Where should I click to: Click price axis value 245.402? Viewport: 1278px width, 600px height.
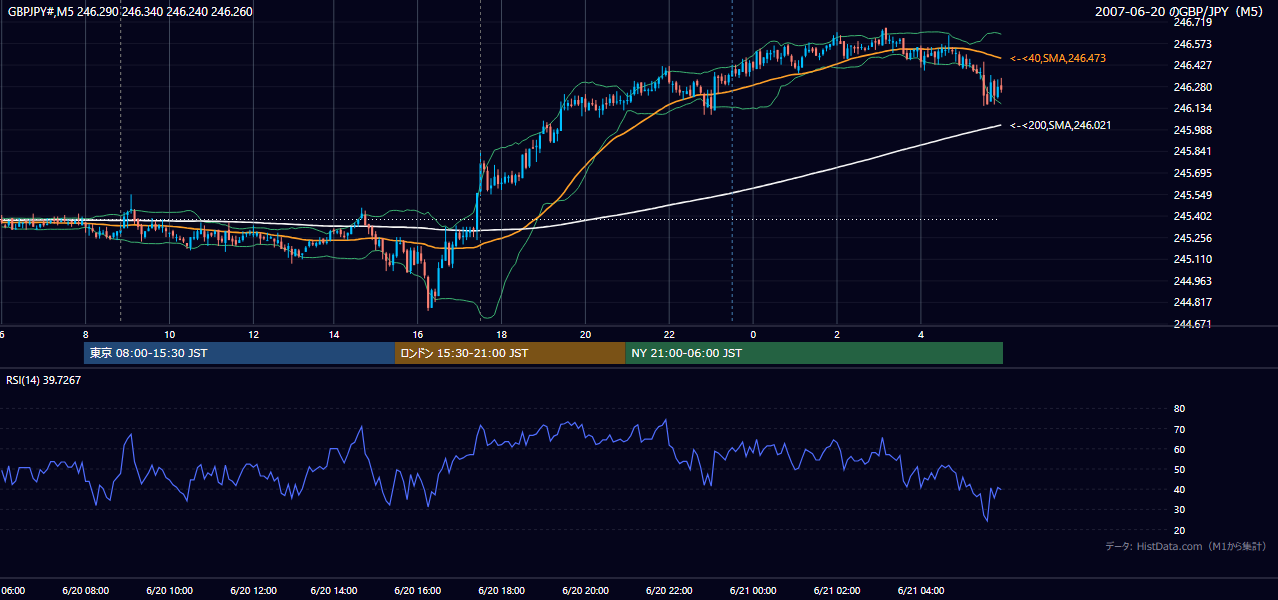coord(1193,216)
